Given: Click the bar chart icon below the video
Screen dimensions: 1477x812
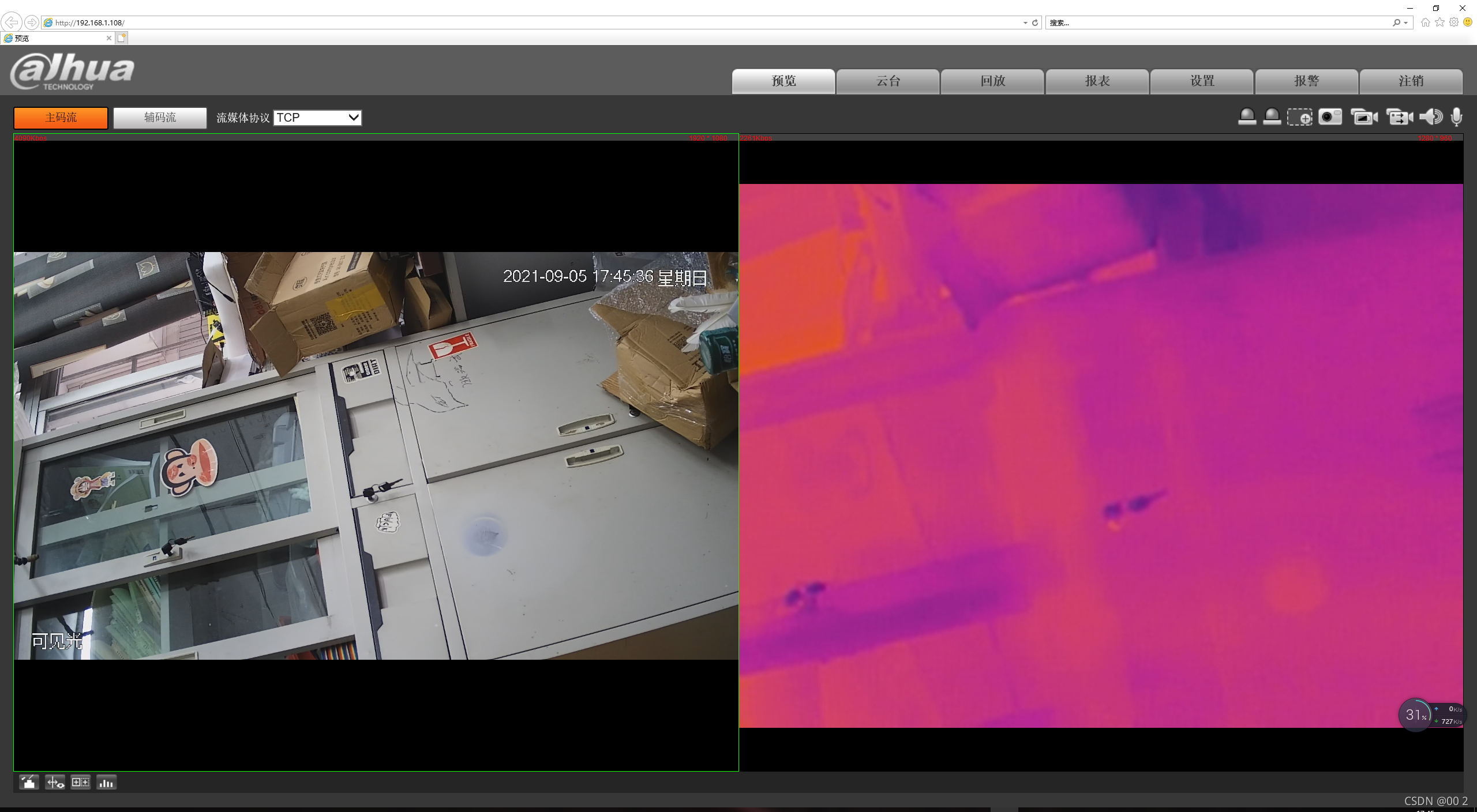Looking at the screenshot, I should coord(106,783).
